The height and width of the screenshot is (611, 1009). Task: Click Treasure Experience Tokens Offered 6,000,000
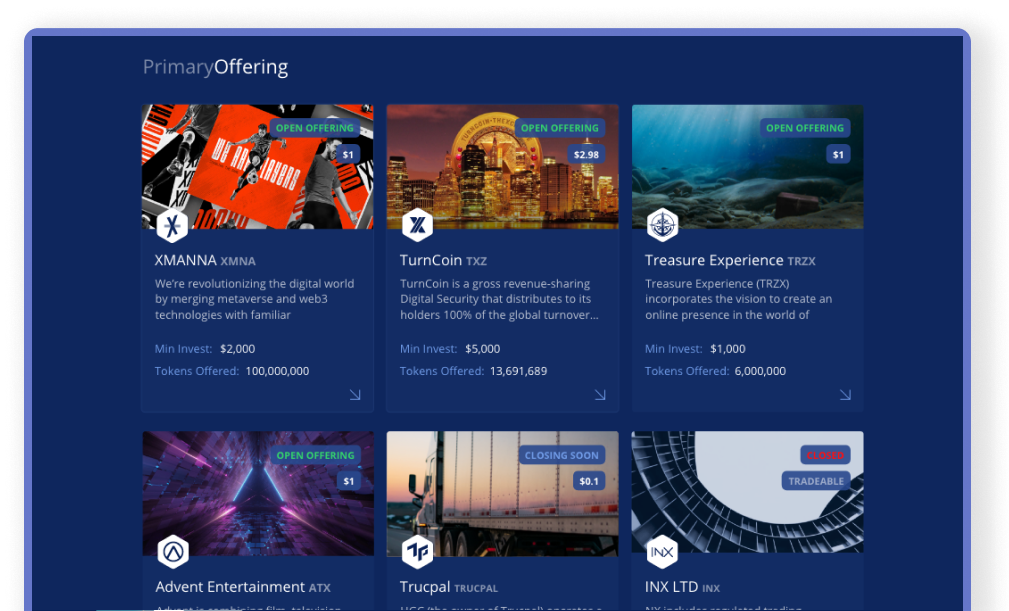[x=760, y=371]
